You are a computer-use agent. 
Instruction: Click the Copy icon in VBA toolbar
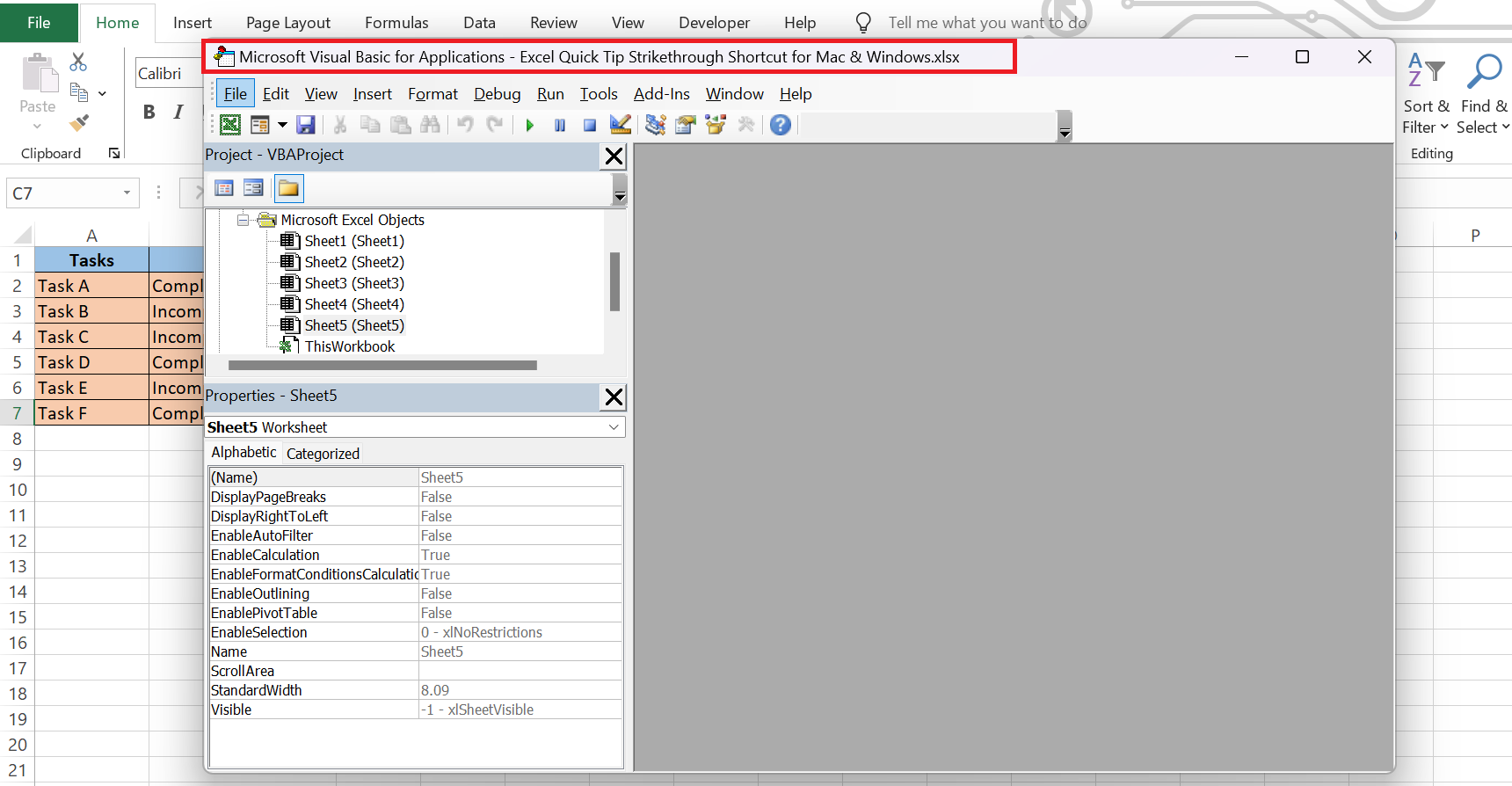coord(370,125)
